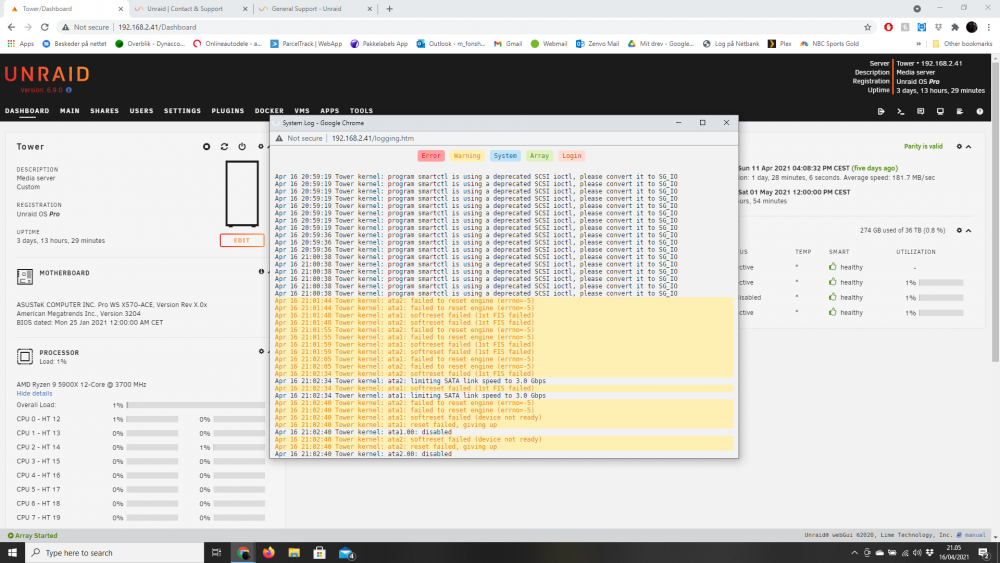The image size is (1000, 563).
Task: Click the Reboot icon in Tower panel
Action: coord(224,147)
